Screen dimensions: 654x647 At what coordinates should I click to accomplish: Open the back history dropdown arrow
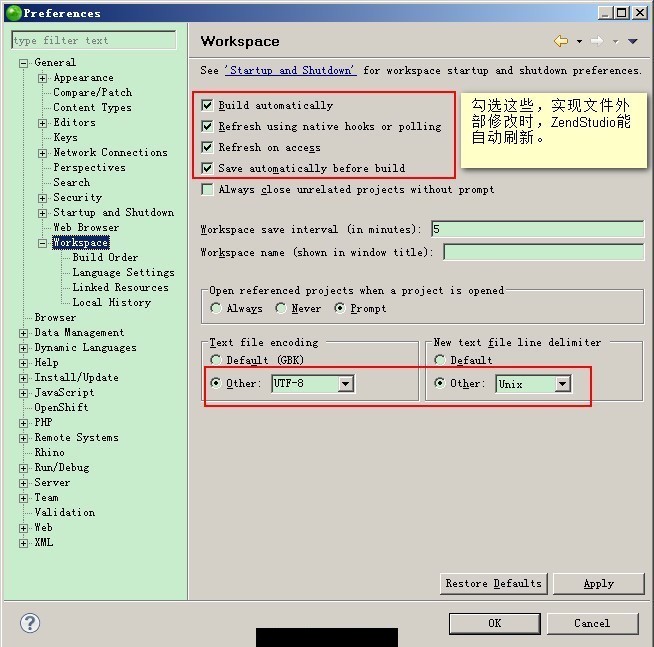[x=579, y=42]
